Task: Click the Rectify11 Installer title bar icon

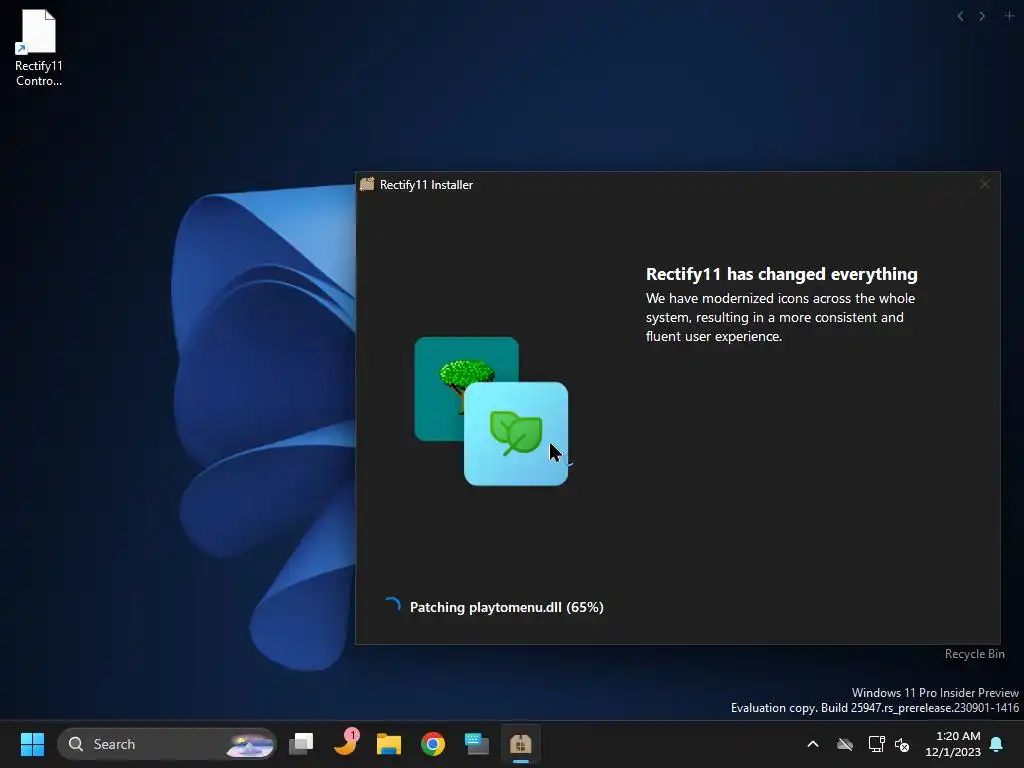Action: [x=367, y=185]
